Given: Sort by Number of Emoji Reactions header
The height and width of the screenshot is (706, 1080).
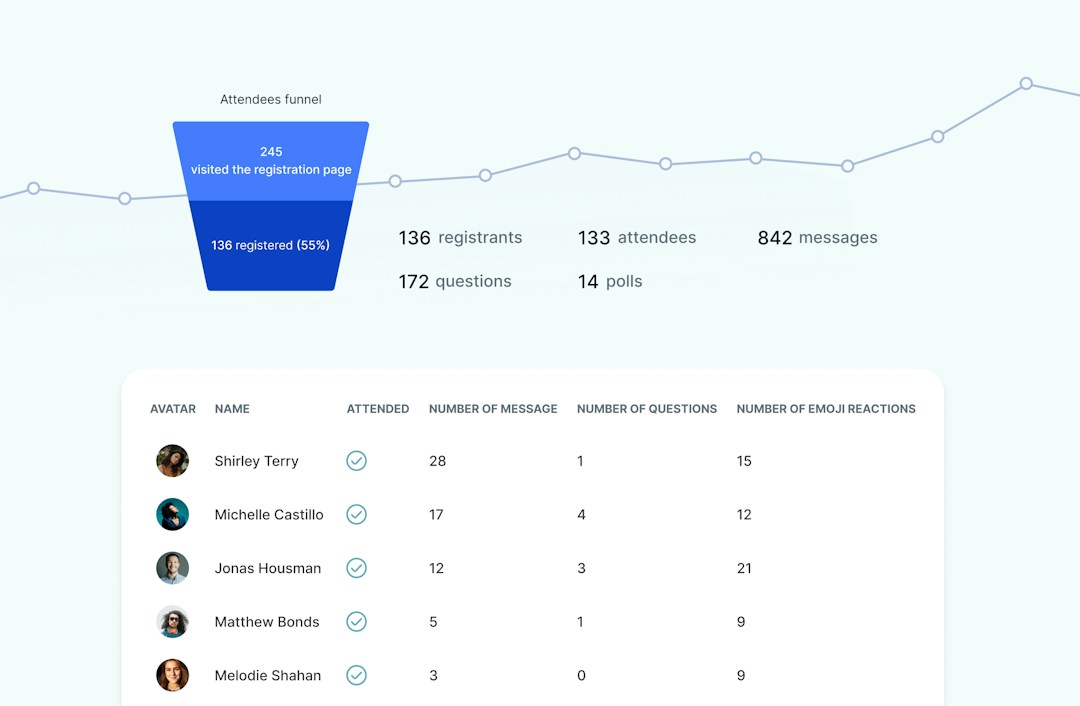Looking at the screenshot, I should coord(826,409).
